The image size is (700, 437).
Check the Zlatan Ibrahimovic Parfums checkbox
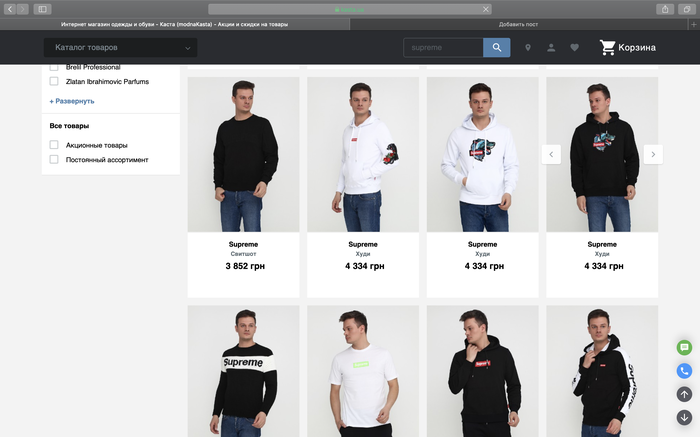coord(54,81)
